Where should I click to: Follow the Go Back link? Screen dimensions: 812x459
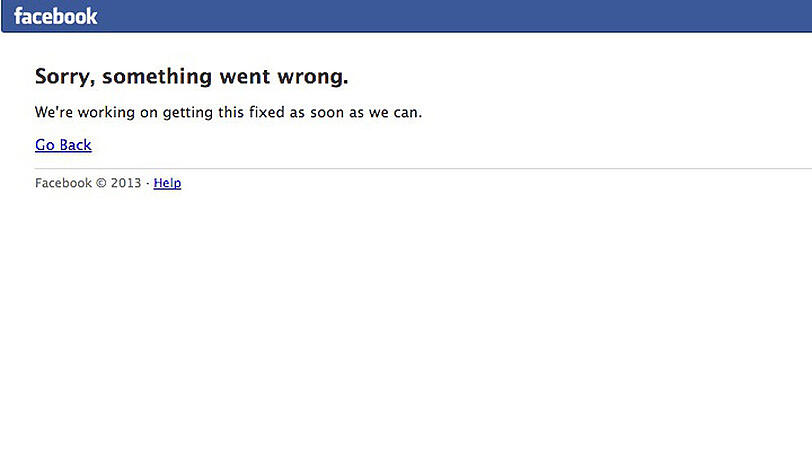pos(63,145)
